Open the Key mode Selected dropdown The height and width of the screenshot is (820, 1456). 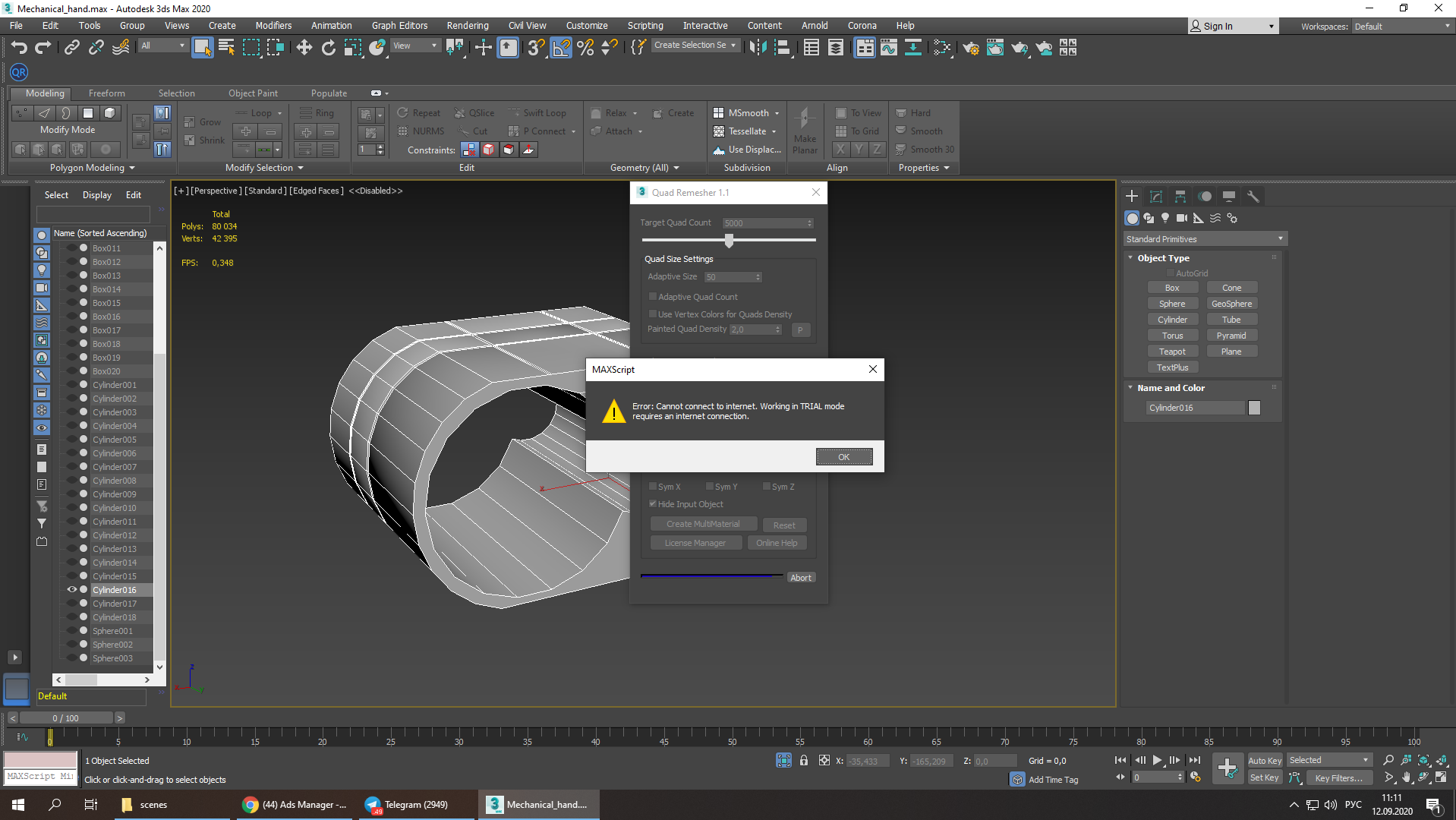pyautogui.click(x=1329, y=761)
